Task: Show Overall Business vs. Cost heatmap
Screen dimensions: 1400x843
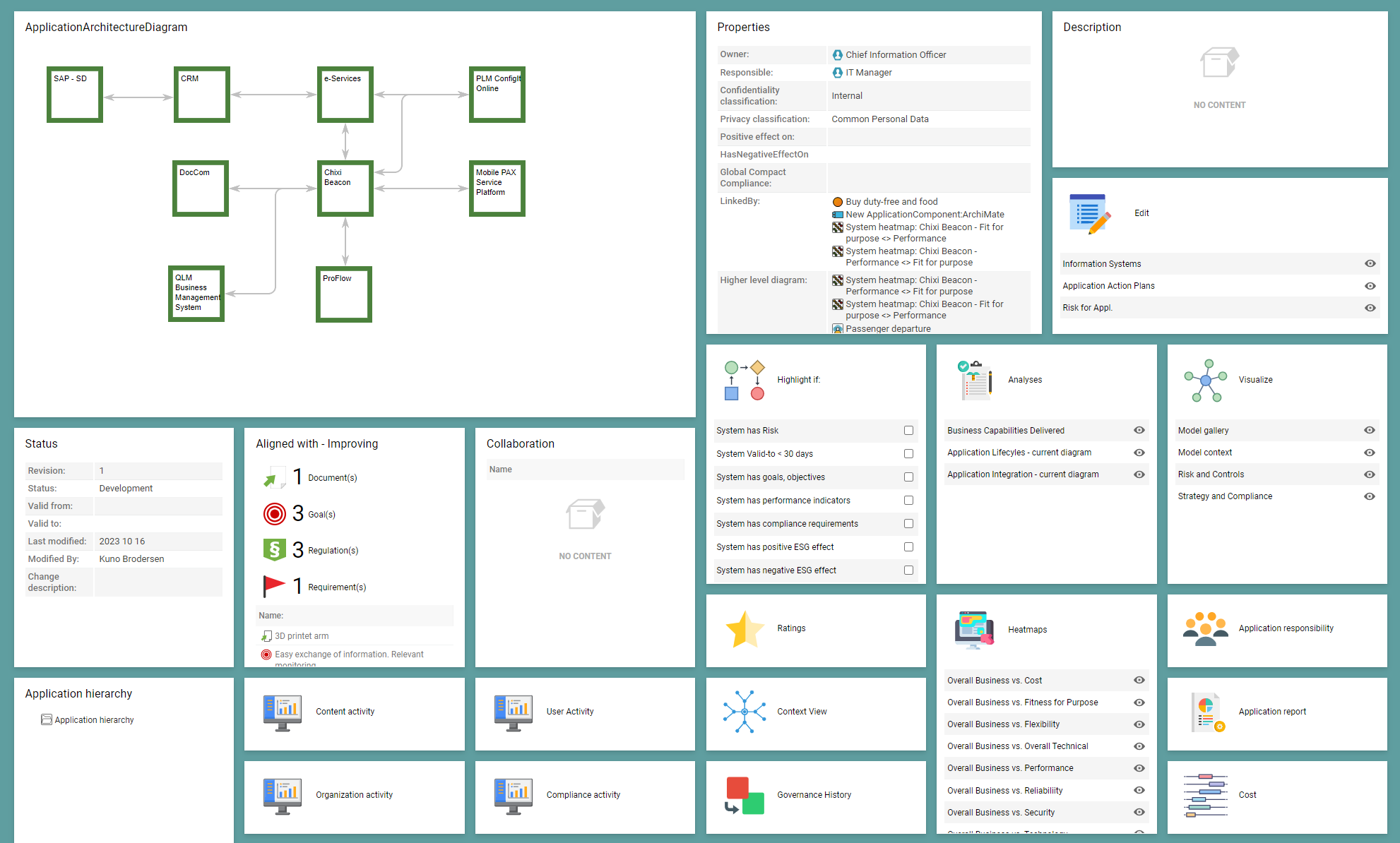Action: tap(1139, 681)
